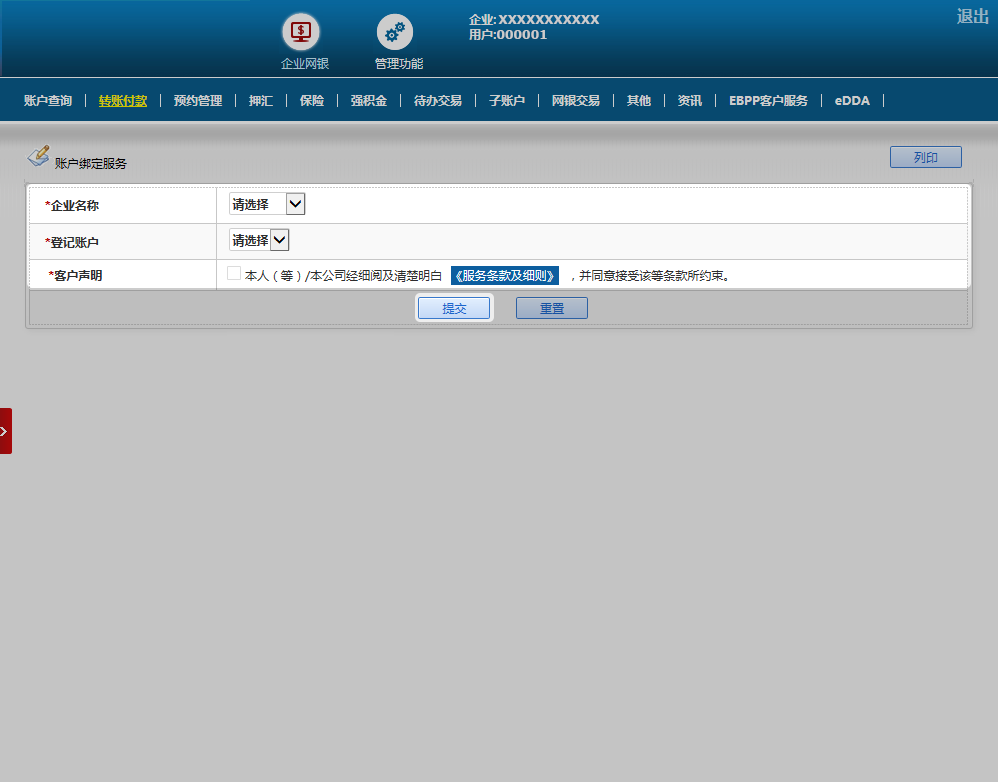Open the 账户查询 menu
The width and height of the screenshot is (998, 782).
pyautogui.click(x=48, y=101)
